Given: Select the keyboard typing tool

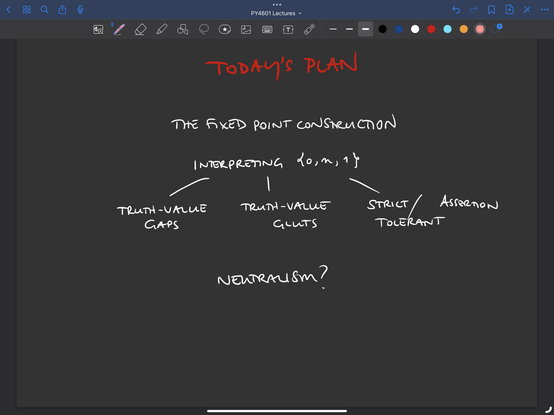Looking at the screenshot, I should tap(267, 29).
